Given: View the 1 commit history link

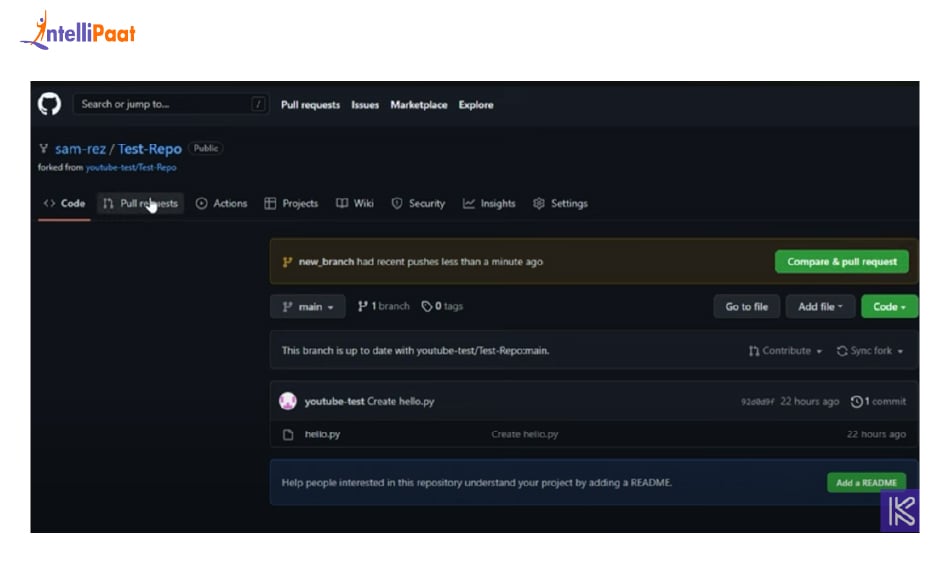Looking at the screenshot, I should (x=879, y=402).
